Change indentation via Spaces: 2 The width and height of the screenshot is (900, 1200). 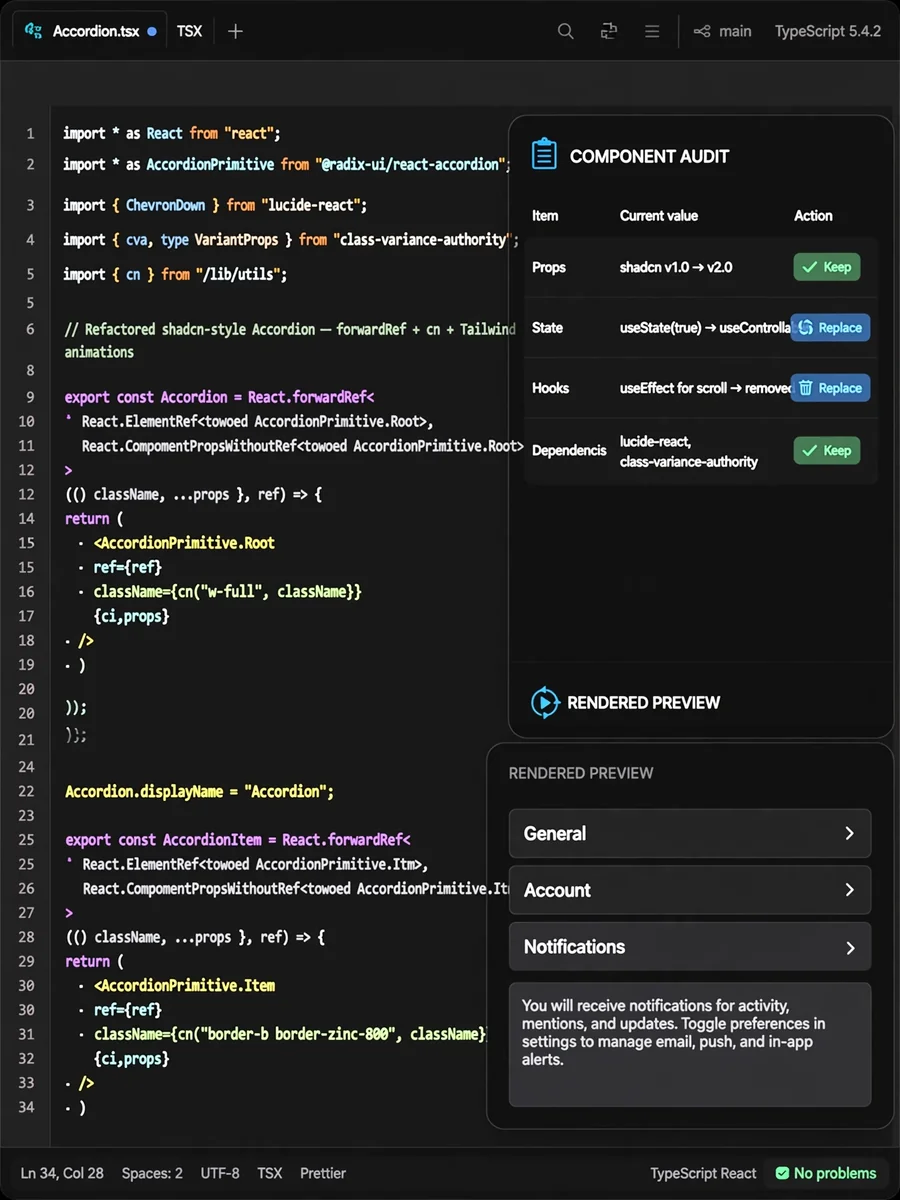(152, 1173)
